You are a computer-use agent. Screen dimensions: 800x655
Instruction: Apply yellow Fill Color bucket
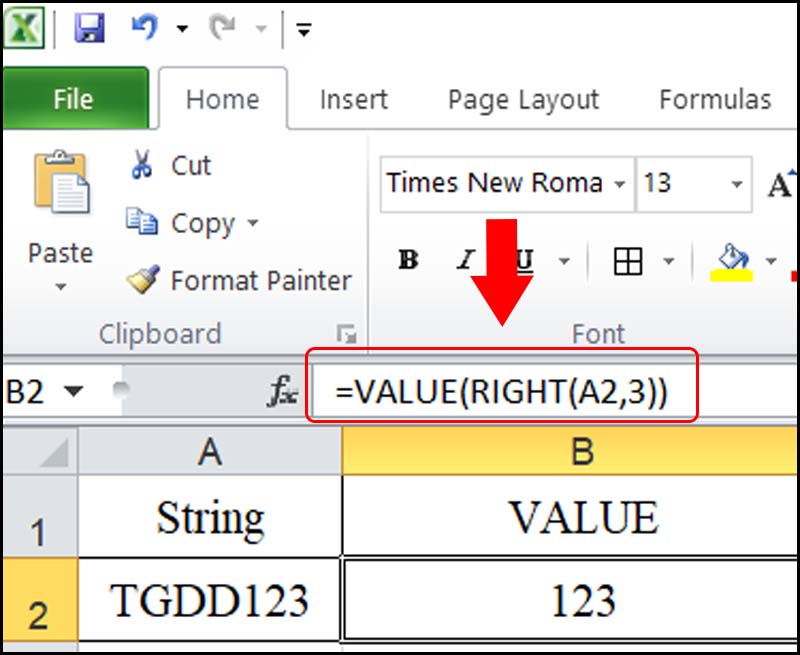click(732, 261)
